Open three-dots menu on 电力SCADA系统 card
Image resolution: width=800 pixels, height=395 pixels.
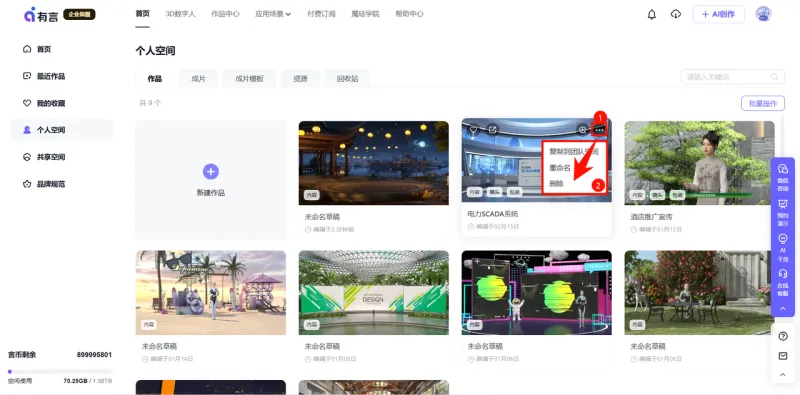[599, 130]
